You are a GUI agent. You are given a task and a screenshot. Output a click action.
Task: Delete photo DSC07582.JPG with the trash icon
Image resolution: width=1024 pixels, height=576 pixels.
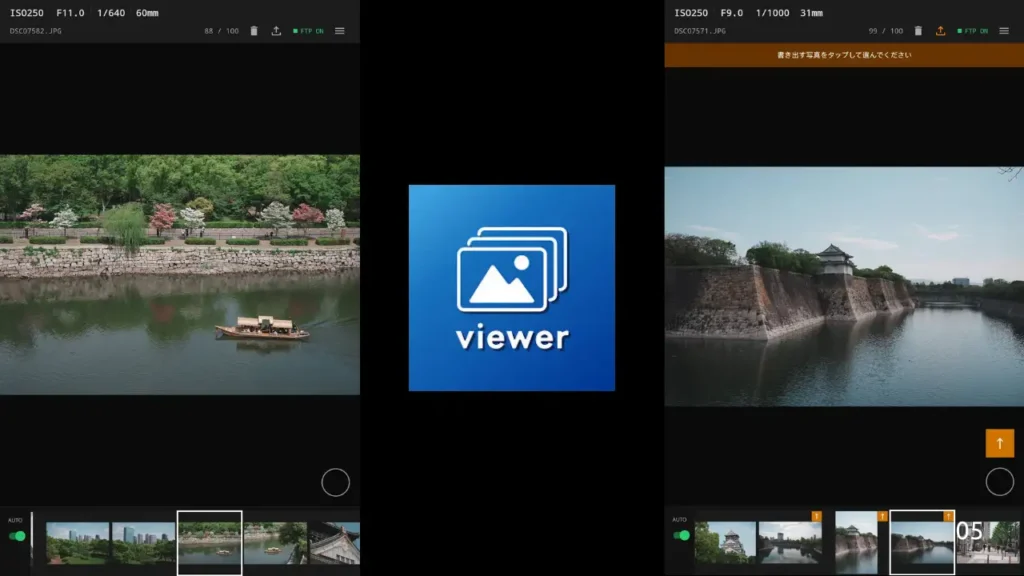[x=254, y=31]
